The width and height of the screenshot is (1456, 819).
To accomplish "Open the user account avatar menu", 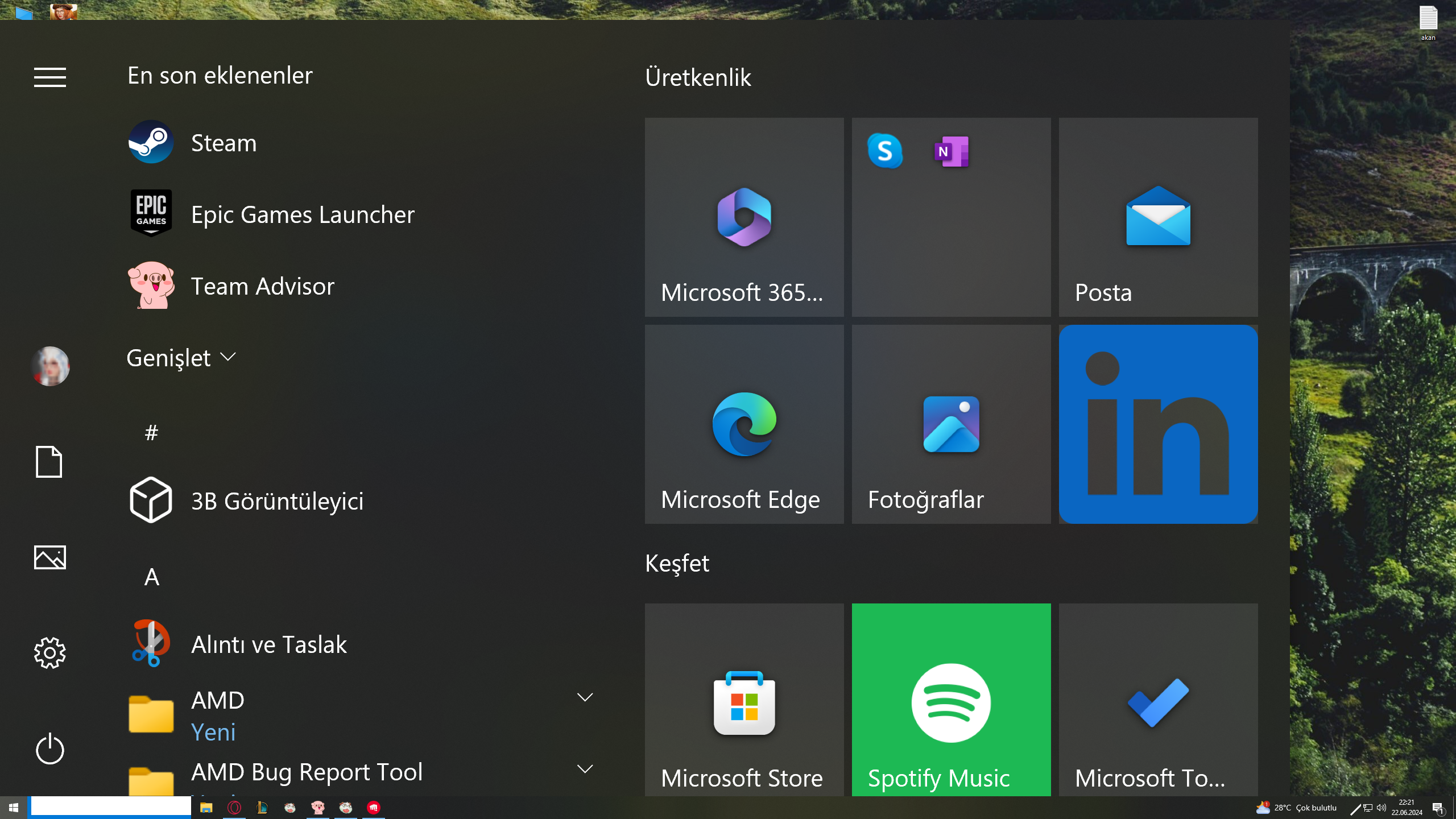I will (x=50, y=366).
